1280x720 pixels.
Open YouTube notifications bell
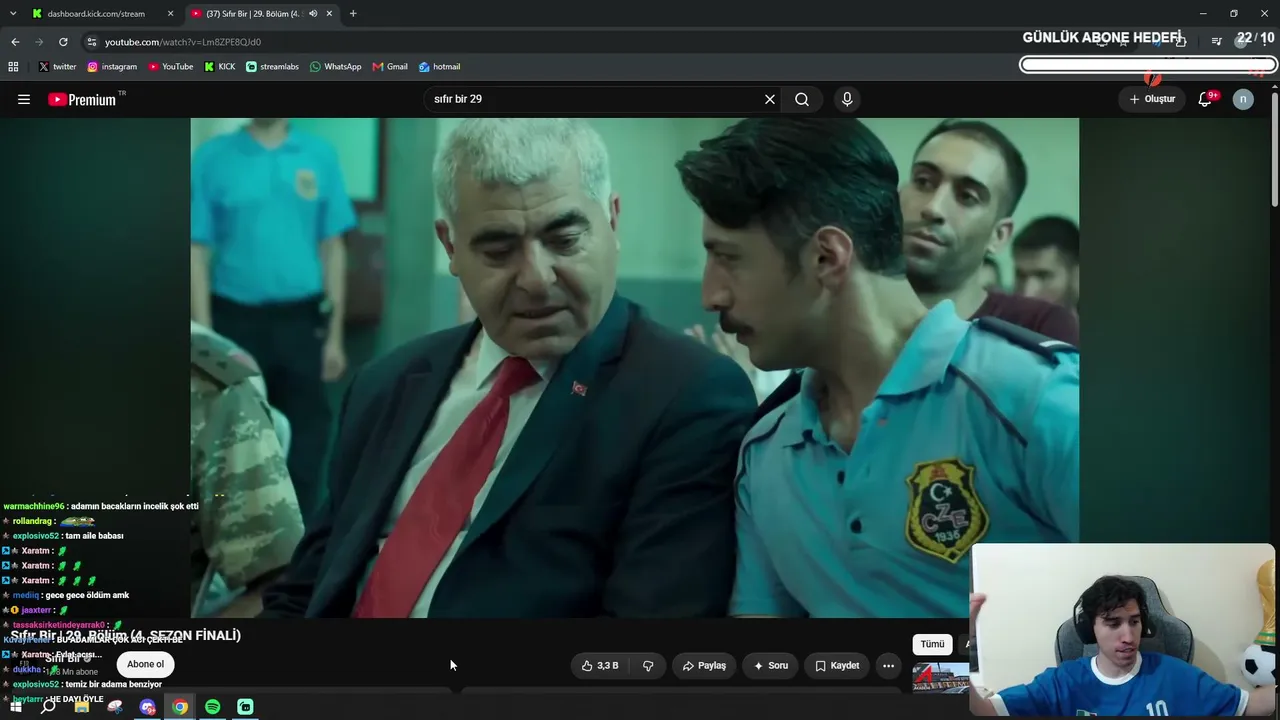pos(1205,99)
